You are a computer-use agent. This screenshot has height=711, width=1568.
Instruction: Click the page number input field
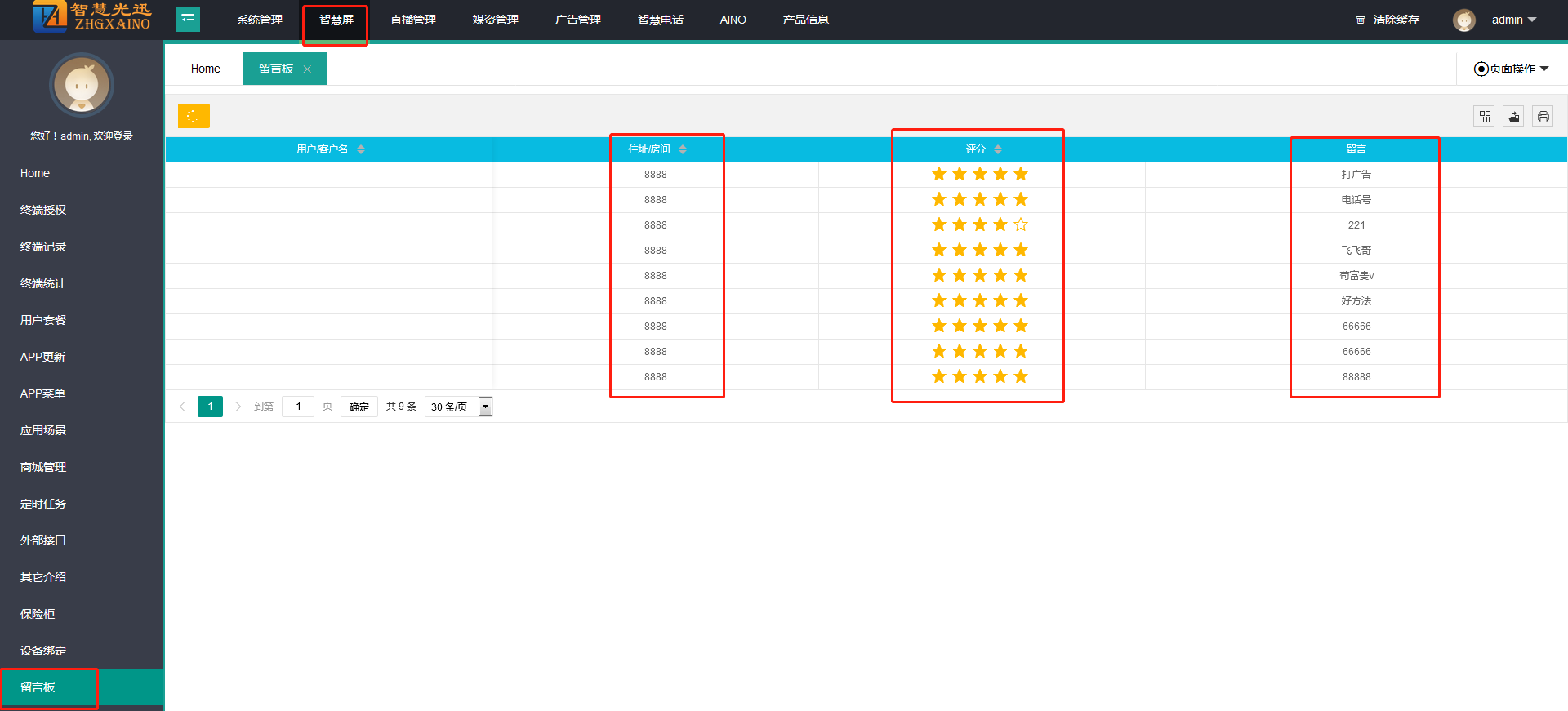tap(298, 407)
